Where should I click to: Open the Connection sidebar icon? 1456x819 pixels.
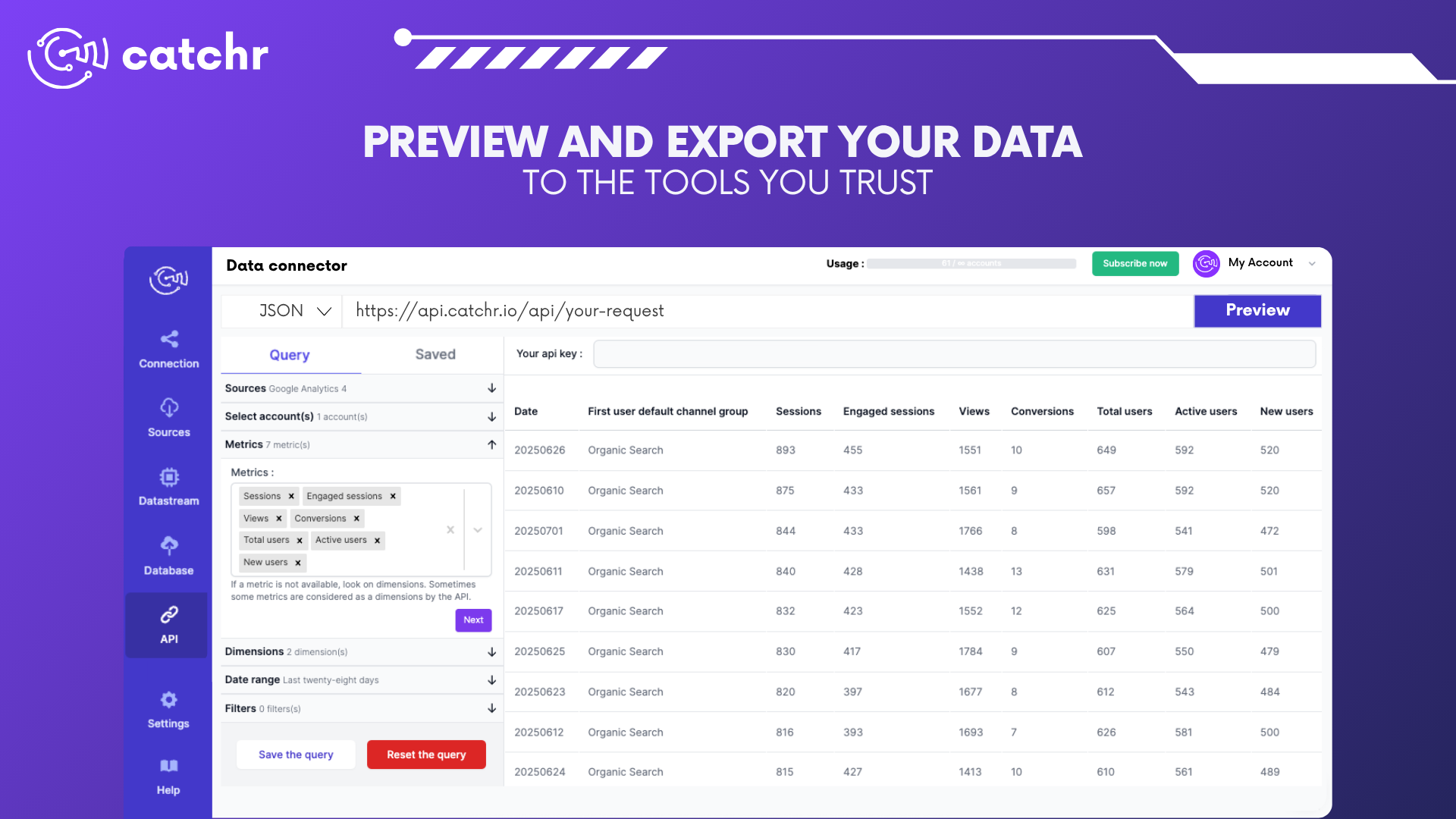[169, 339]
